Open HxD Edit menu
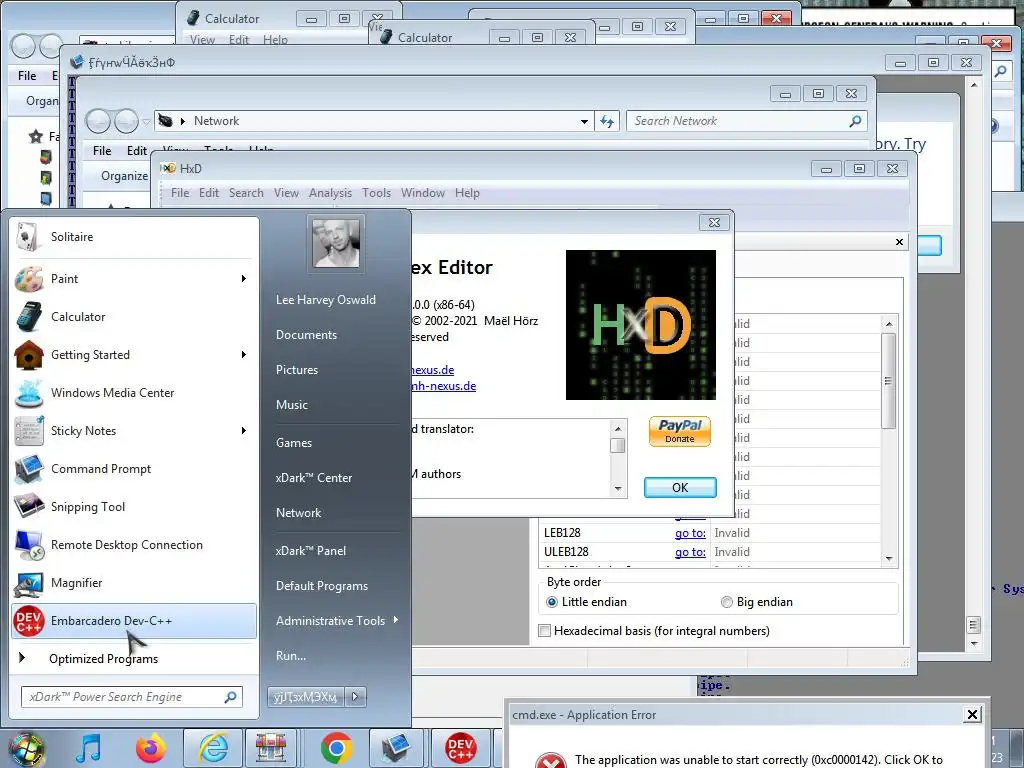 [x=209, y=193]
